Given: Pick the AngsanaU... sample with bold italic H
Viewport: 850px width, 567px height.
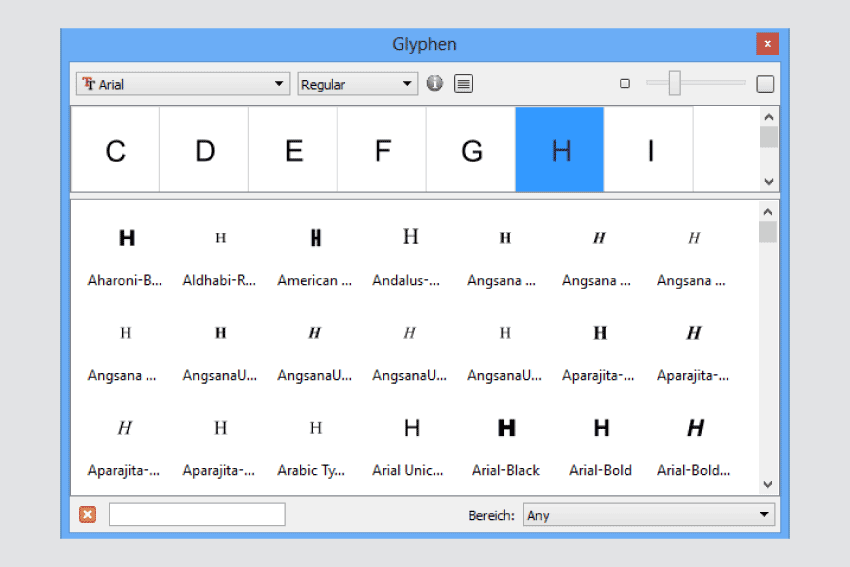Looking at the screenshot, I should tap(314, 352).
